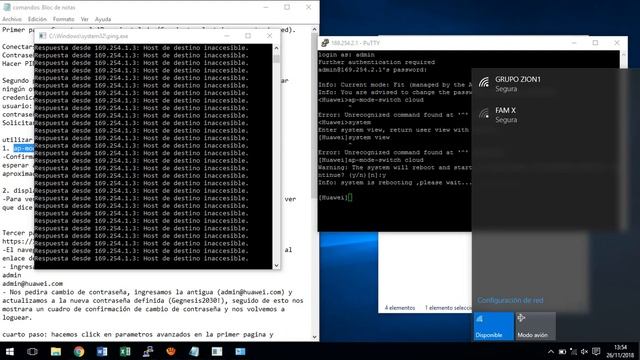Show hidden system tray icons

point(551,351)
